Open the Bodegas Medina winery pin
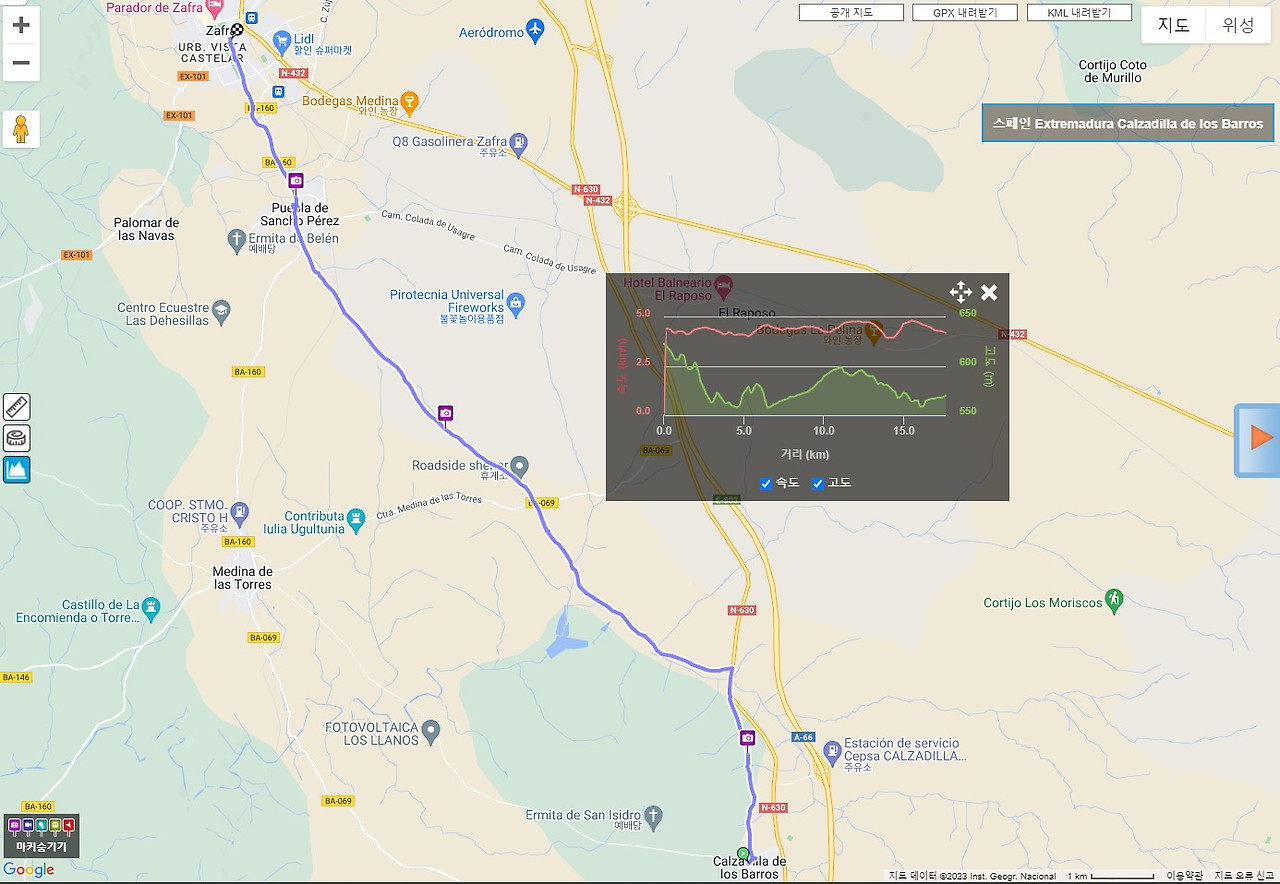Screen dimensions: 1280x884 point(408,100)
